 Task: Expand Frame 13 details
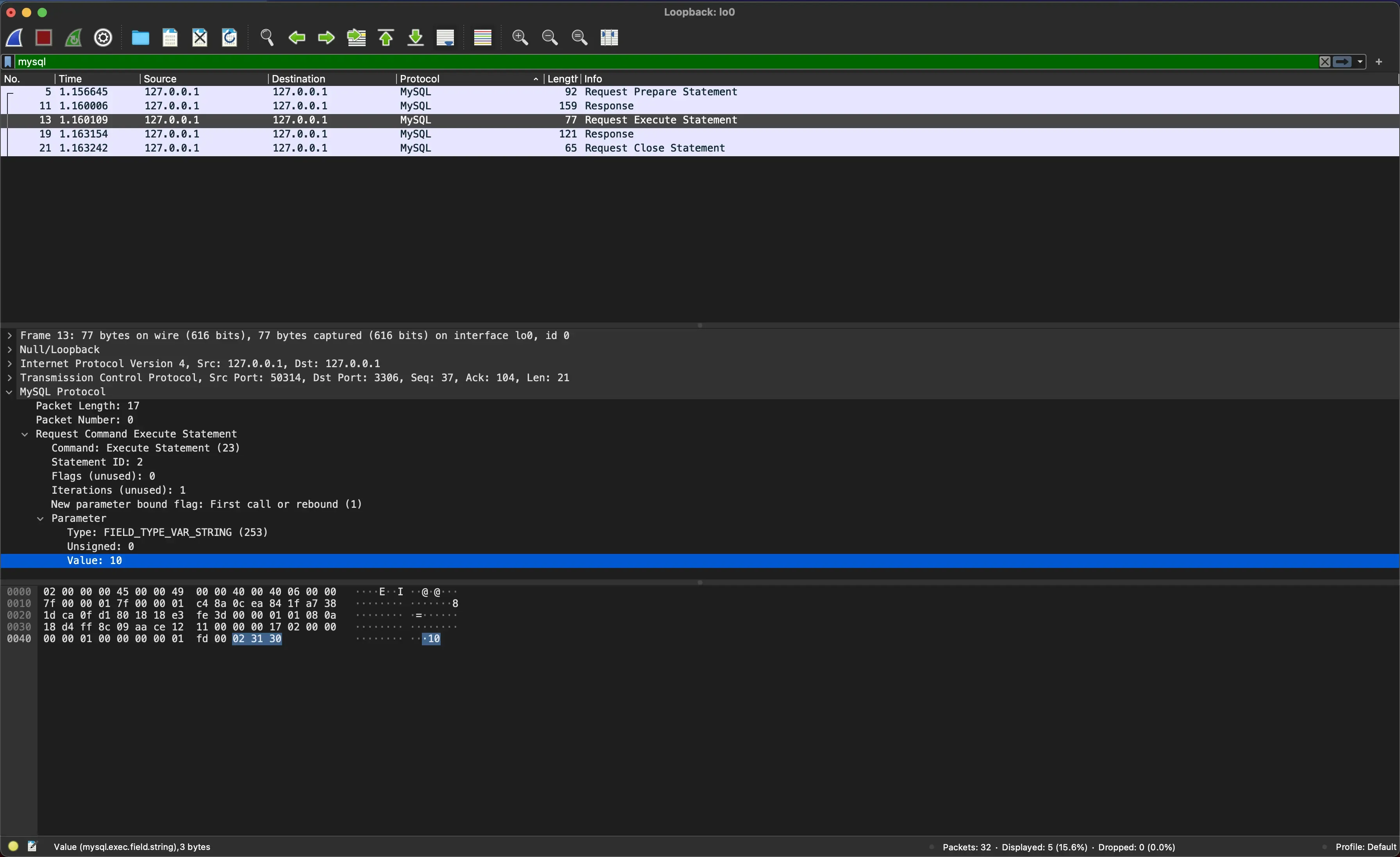tap(10, 336)
